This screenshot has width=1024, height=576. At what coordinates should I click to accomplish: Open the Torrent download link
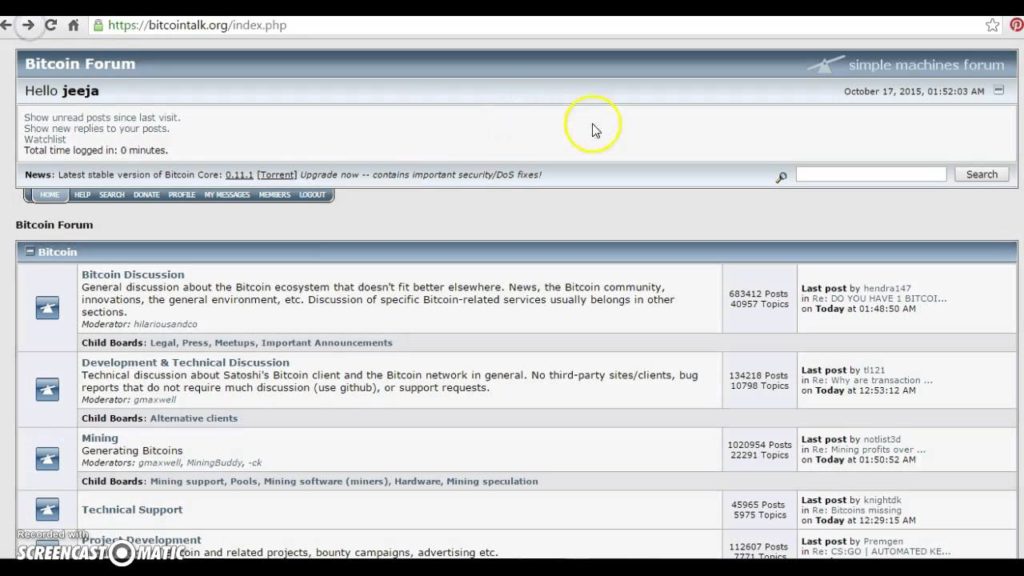click(277, 175)
